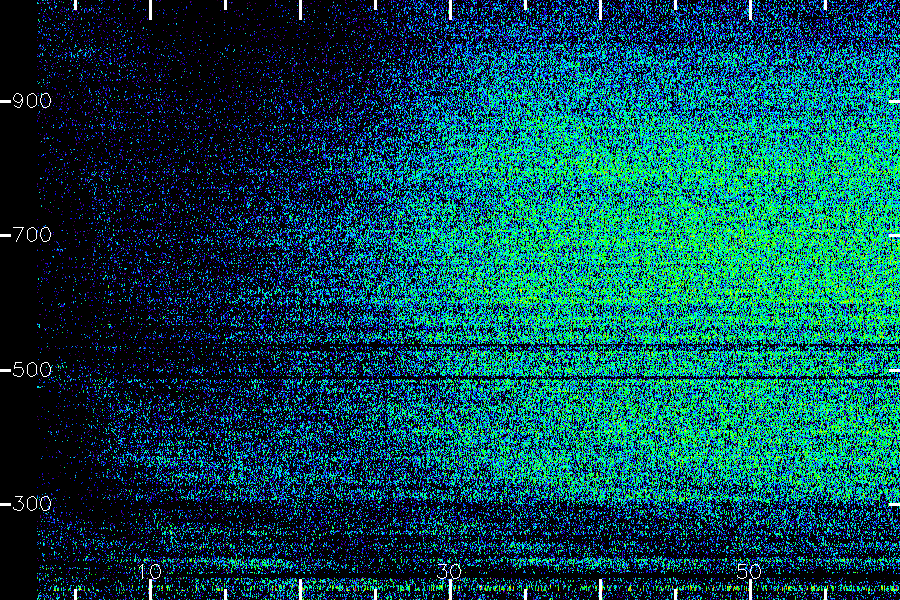Click the 700 y-axis label
The height and width of the screenshot is (600, 900).
point(32,235)
